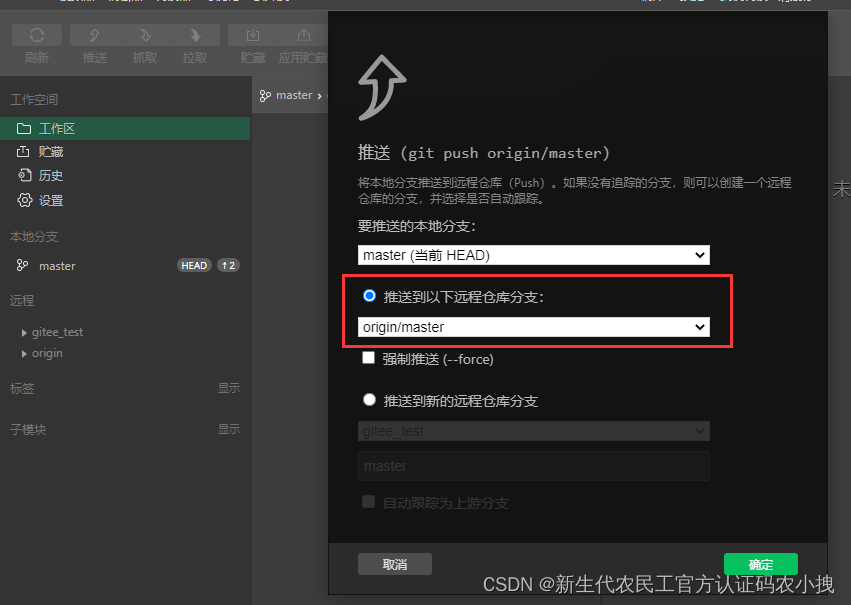Click the Apply Stash (应用贮藏) toolbar icon

coord(303,36)
